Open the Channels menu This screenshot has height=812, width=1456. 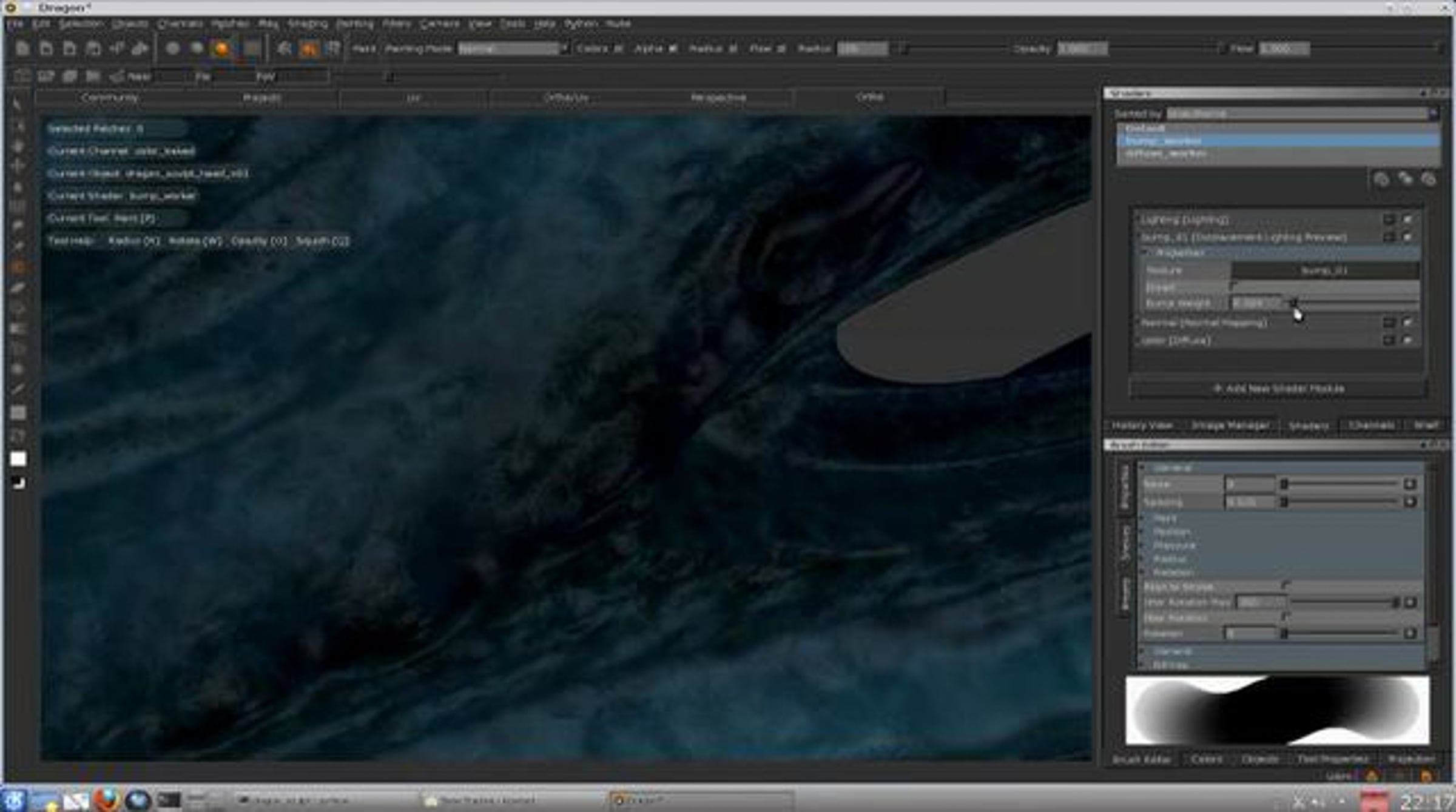(x=180, y=24)
